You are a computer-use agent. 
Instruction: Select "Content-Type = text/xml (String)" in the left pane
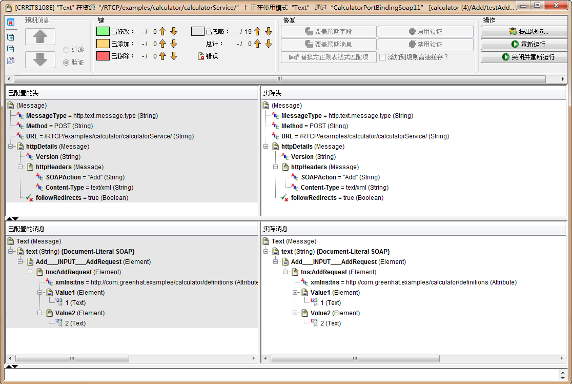(89, 187)
